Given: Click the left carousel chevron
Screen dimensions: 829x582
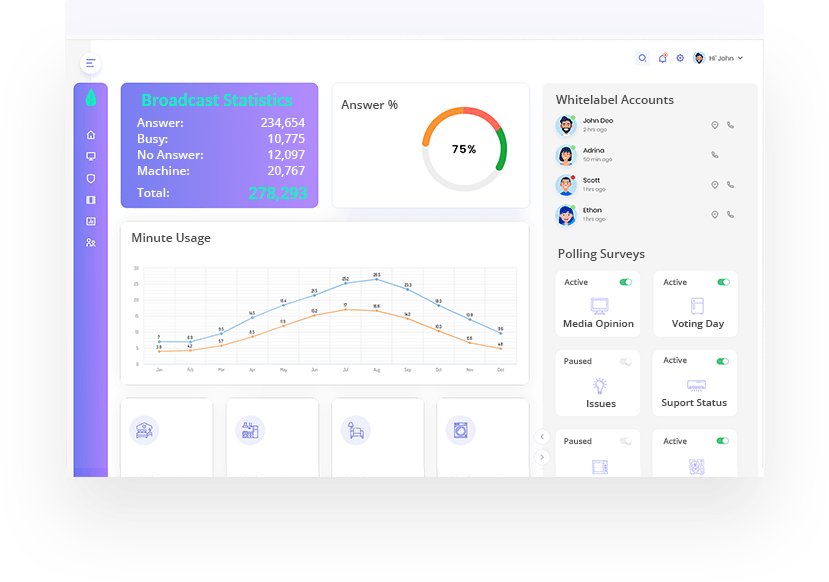Looking at the screenshot, I should tap(542, 437).
